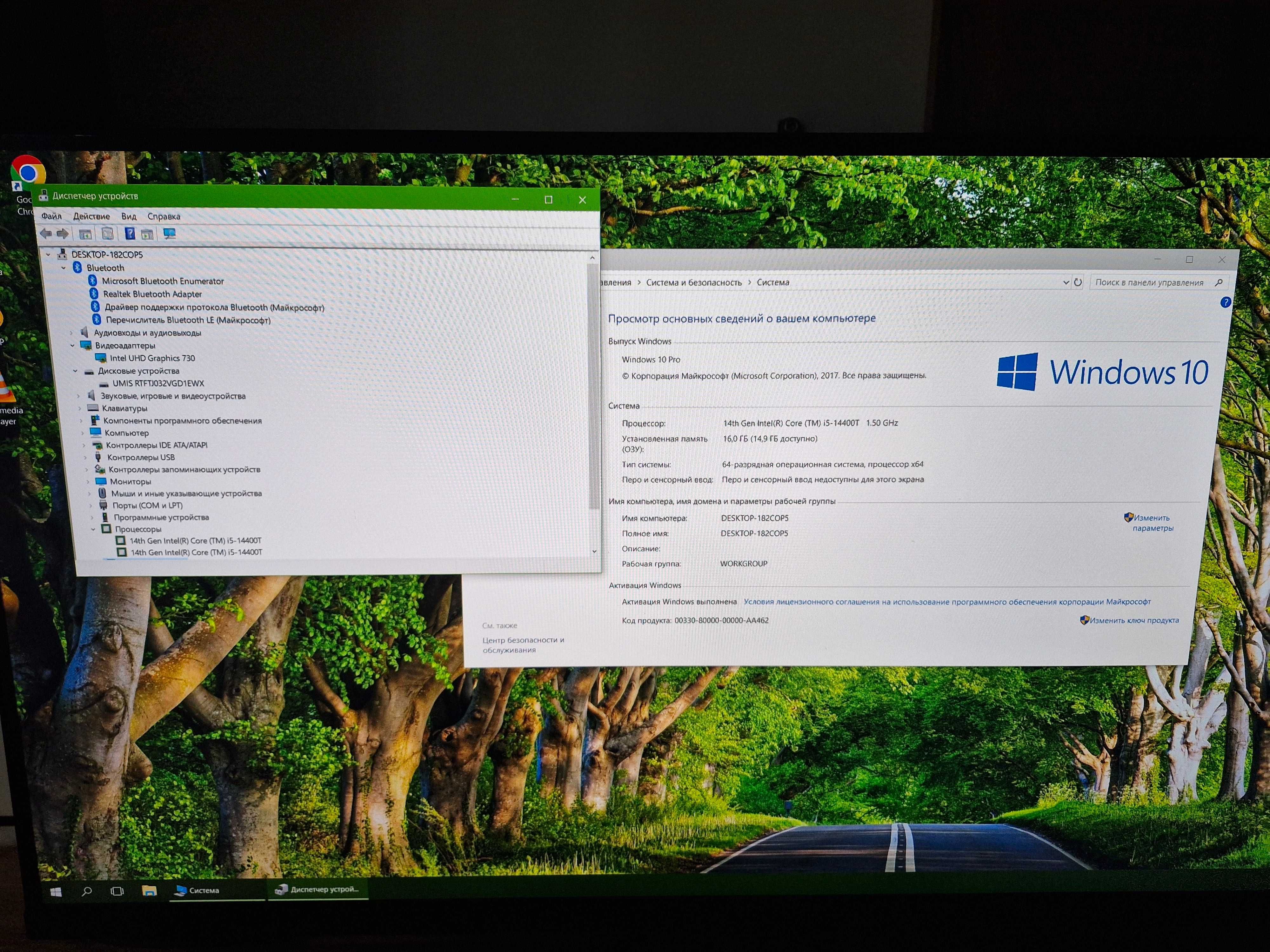The image size is (1270, 952).
Task: Select the first 14th Gen Intel Core i5-14400T processor
Action: pyautogui.click(x=195, y=540)
